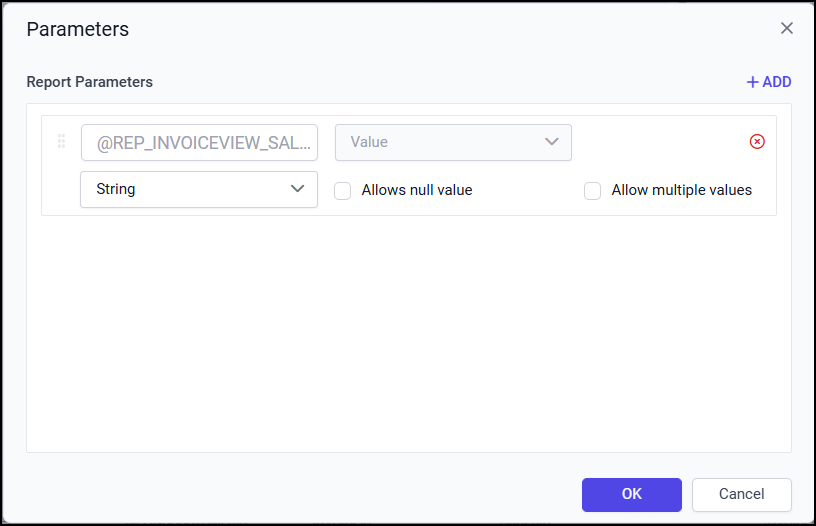Enable the Allows null value checkbox
Image resolution: width=816 pixels, height=526 pixels.
(343, 190)
